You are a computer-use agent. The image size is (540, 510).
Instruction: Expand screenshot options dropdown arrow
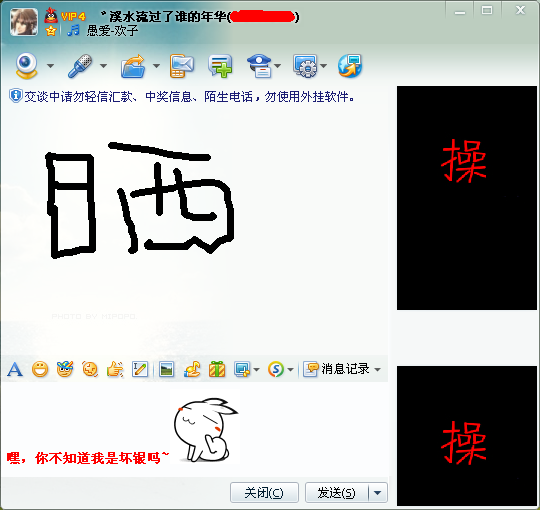256,370
